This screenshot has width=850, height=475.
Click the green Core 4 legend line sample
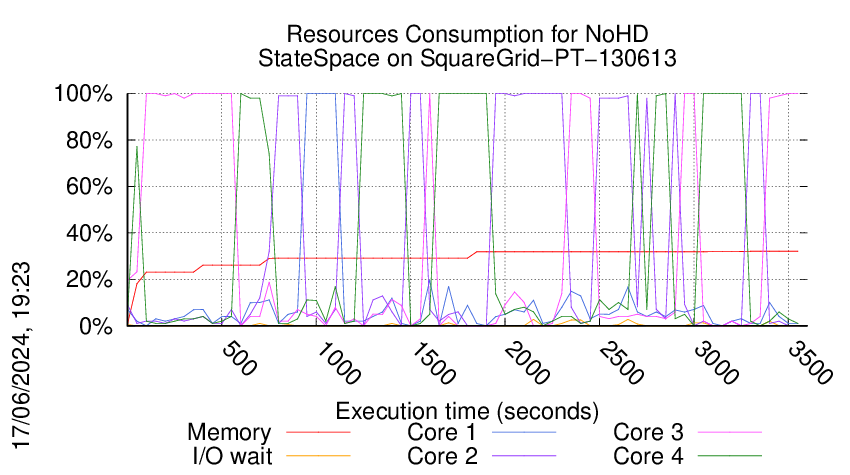click(x=730, y=456)
